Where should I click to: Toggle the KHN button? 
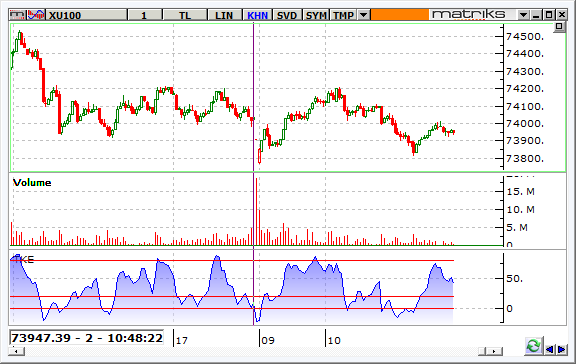[258, 15]
